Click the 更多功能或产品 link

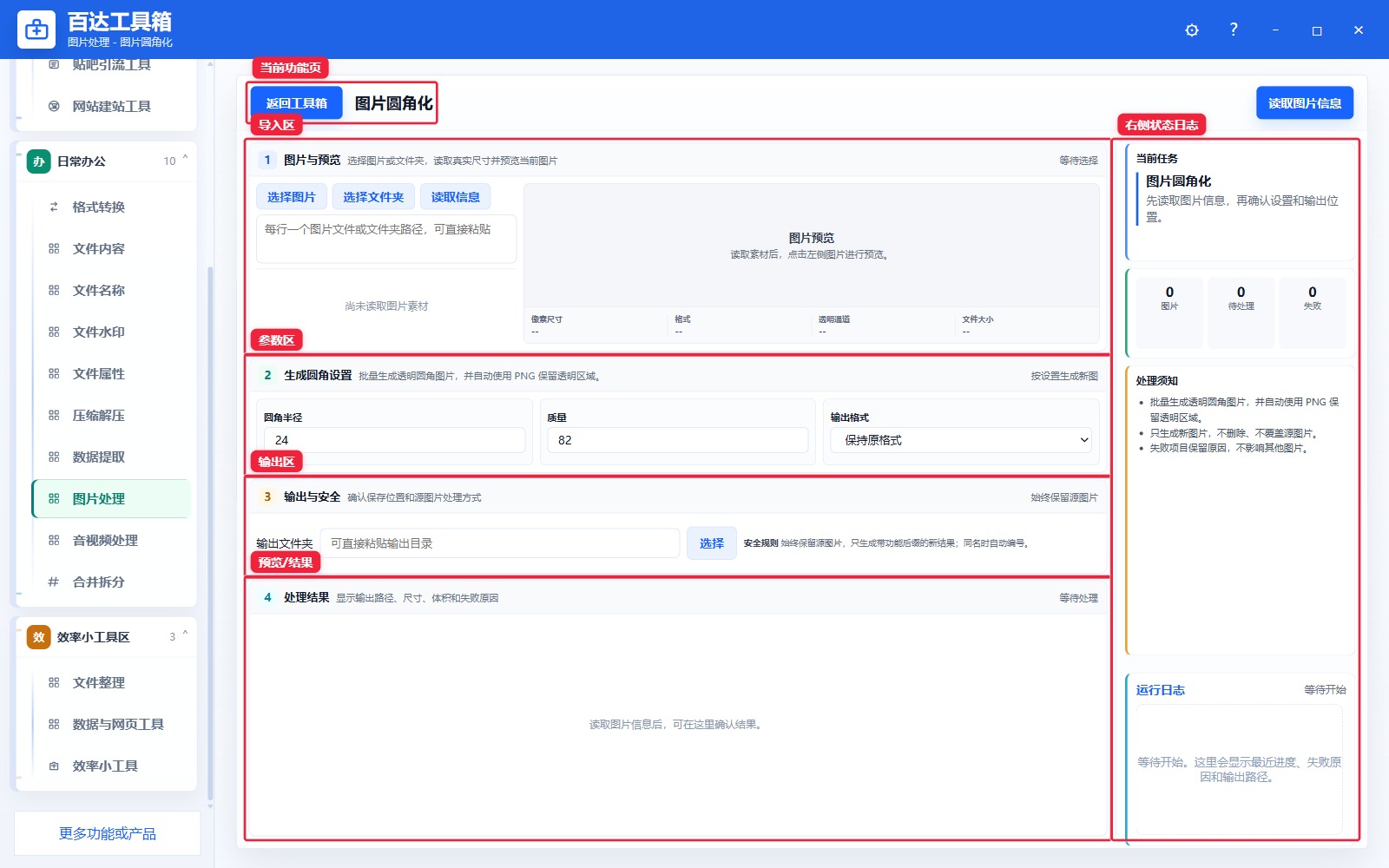pos(108,833)
